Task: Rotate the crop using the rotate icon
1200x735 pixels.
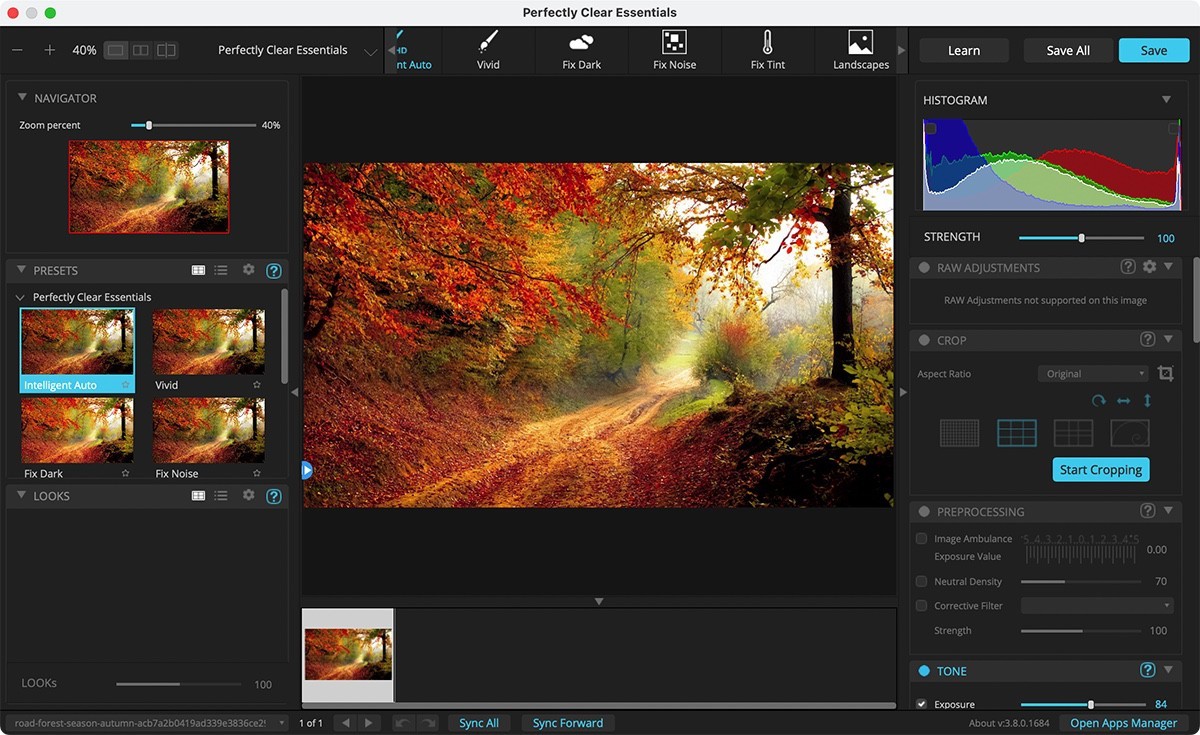Action: tap(1098, 400)
